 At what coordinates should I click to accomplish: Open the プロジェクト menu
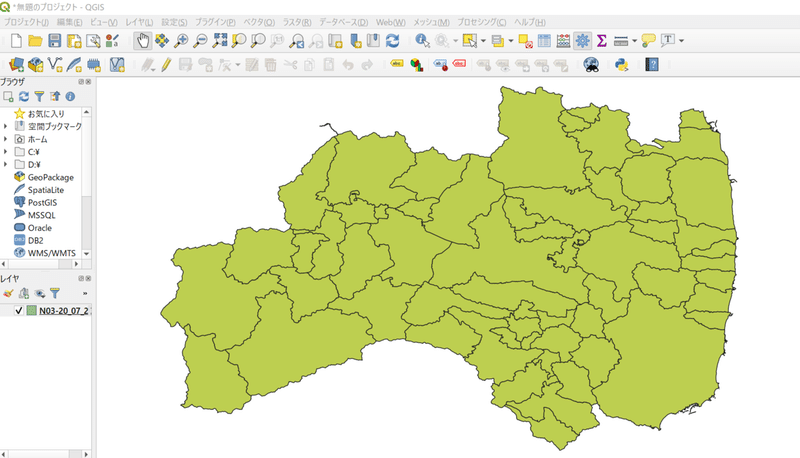[x=26, y=22]
